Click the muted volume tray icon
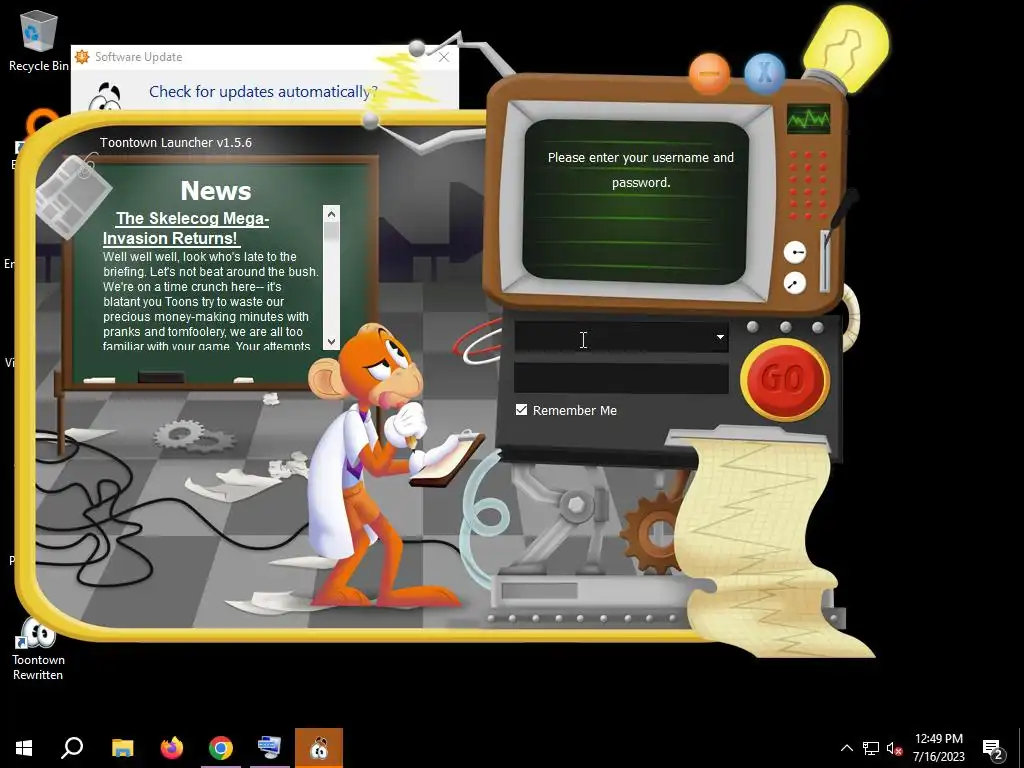 pos(895,748)
